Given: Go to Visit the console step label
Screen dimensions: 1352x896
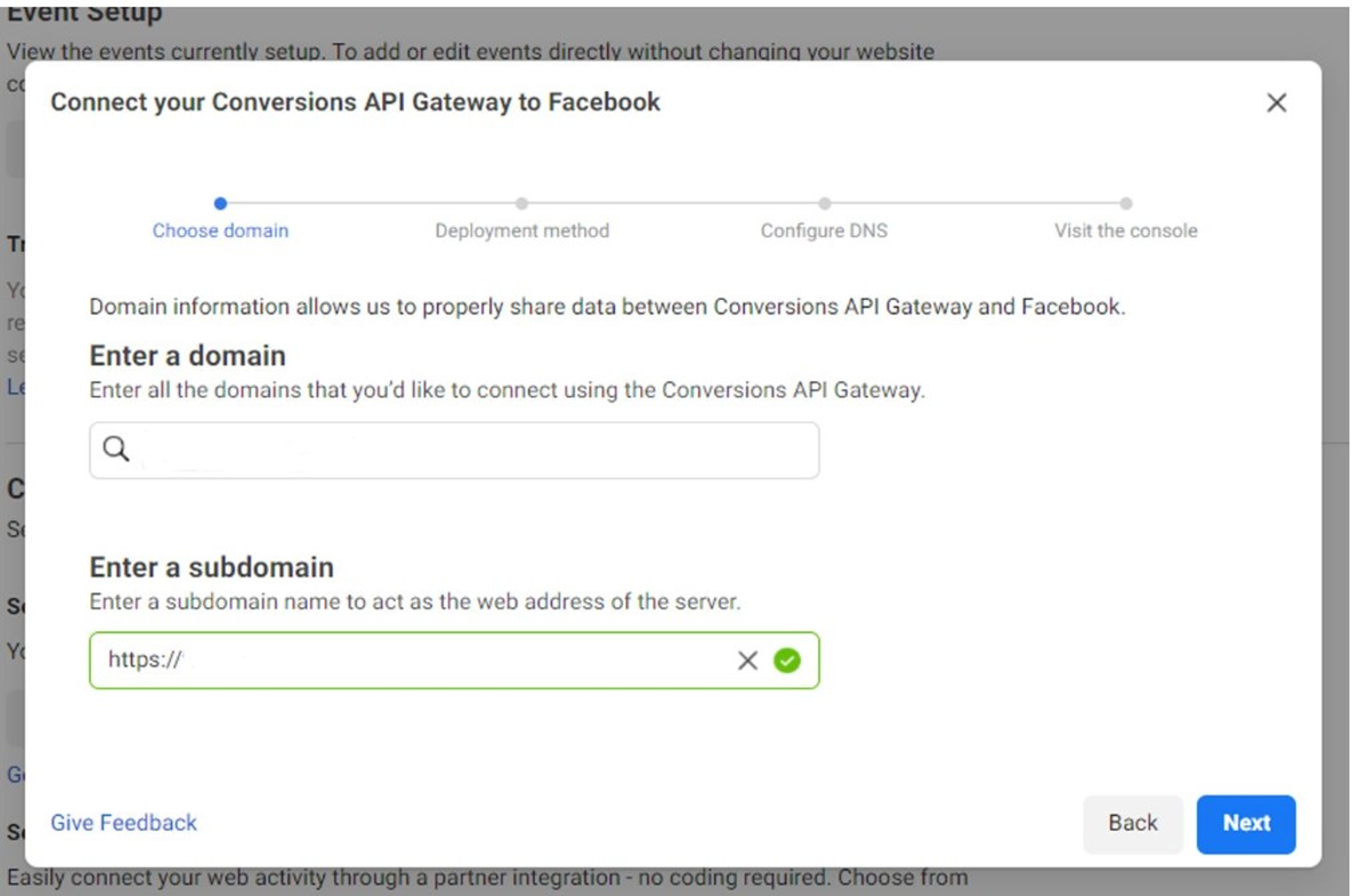Looking at the screenshot, I should point(1126,231).
